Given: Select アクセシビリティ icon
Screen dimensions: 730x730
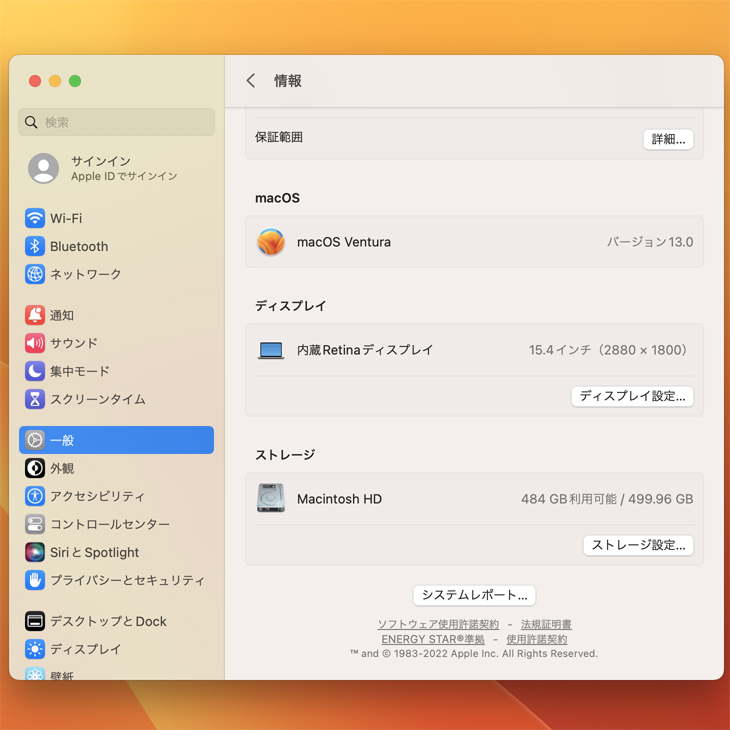Looking at the screenshot, I should pos(34,496).
